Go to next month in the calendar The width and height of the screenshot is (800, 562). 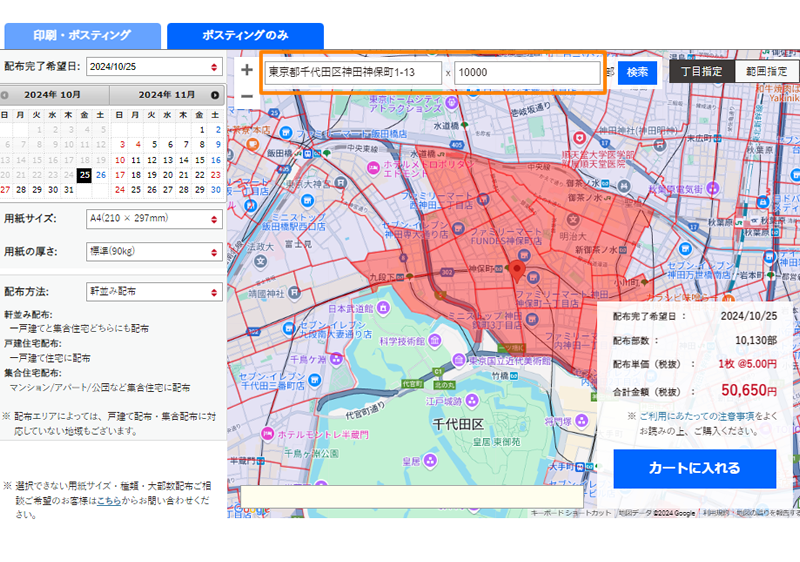tap(214, 95)
